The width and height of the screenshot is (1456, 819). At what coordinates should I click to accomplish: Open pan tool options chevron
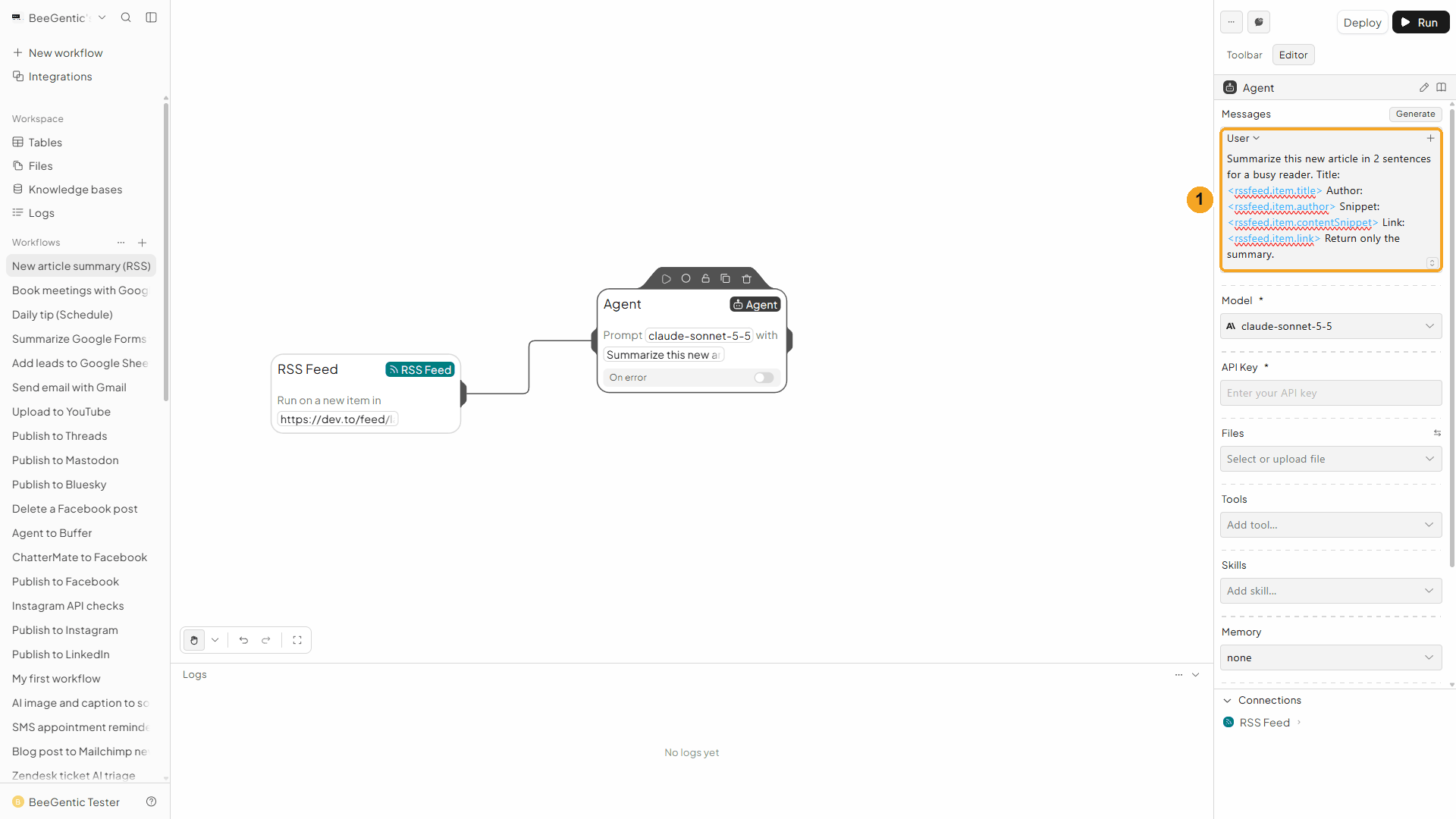click(215, 640)
